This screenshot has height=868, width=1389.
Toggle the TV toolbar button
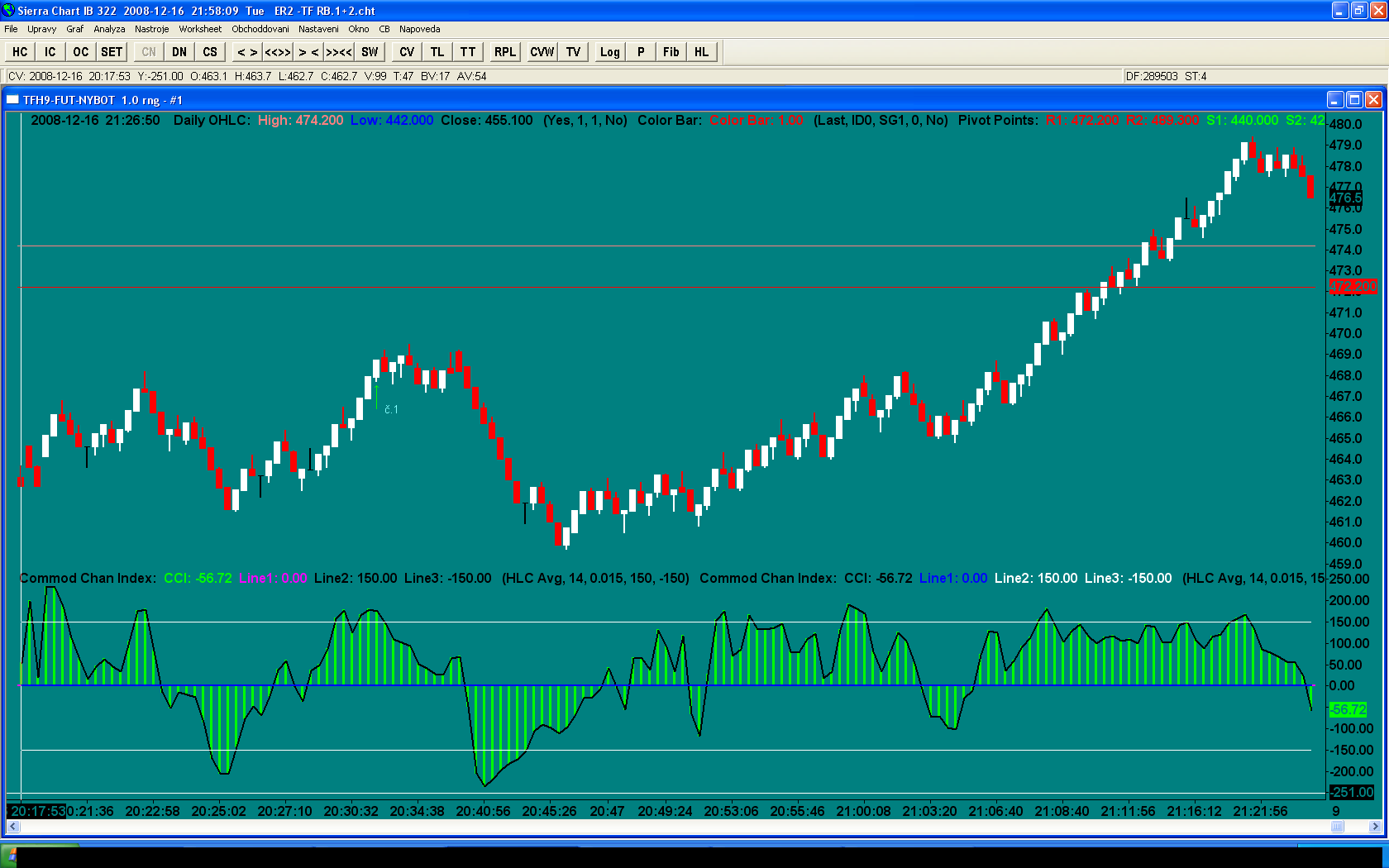tap(573, 52)
